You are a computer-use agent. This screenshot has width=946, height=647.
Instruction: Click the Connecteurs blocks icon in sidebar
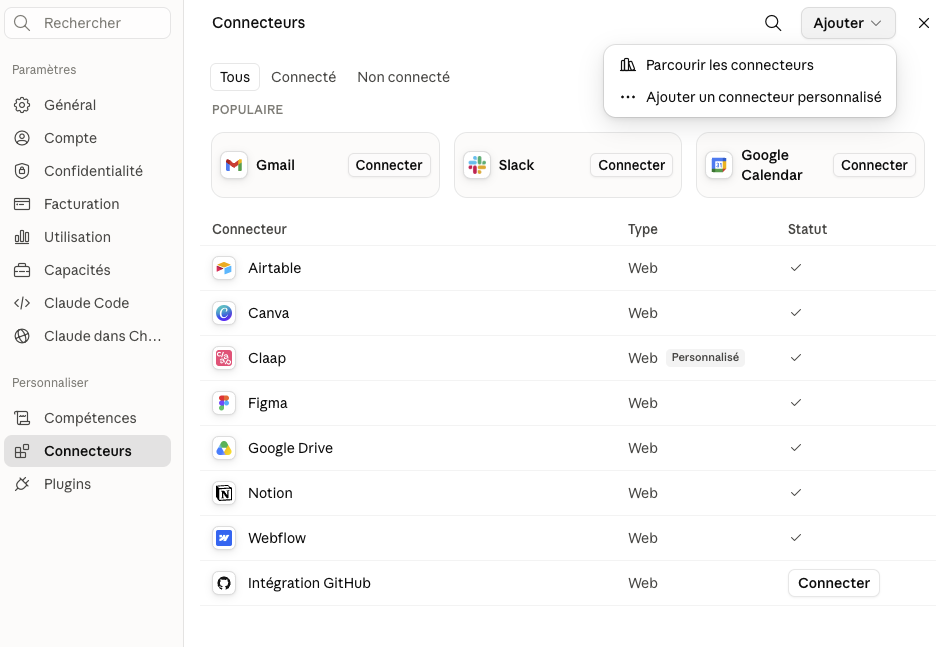[x=22, y=451]
